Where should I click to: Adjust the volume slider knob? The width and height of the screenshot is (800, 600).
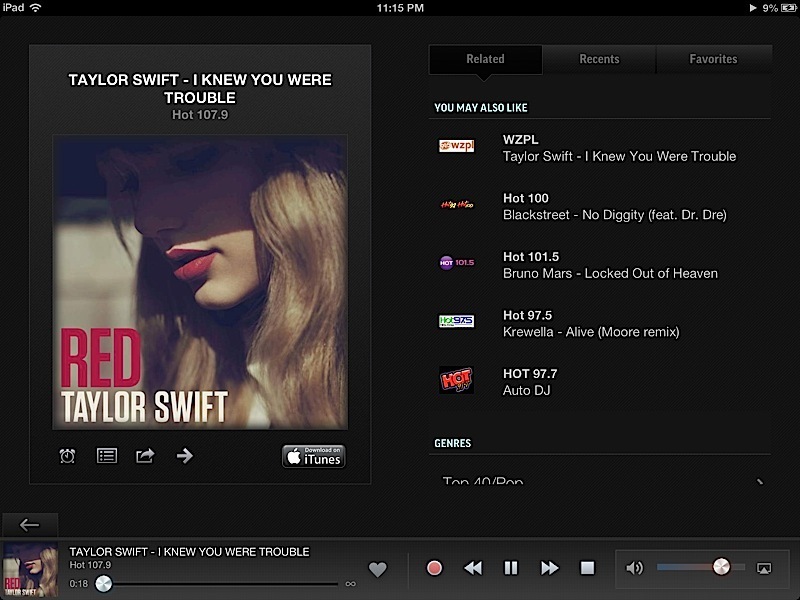click(x=721, y=567)
